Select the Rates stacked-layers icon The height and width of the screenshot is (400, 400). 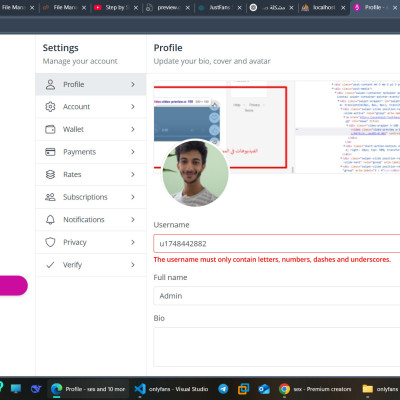coord(50,174)
